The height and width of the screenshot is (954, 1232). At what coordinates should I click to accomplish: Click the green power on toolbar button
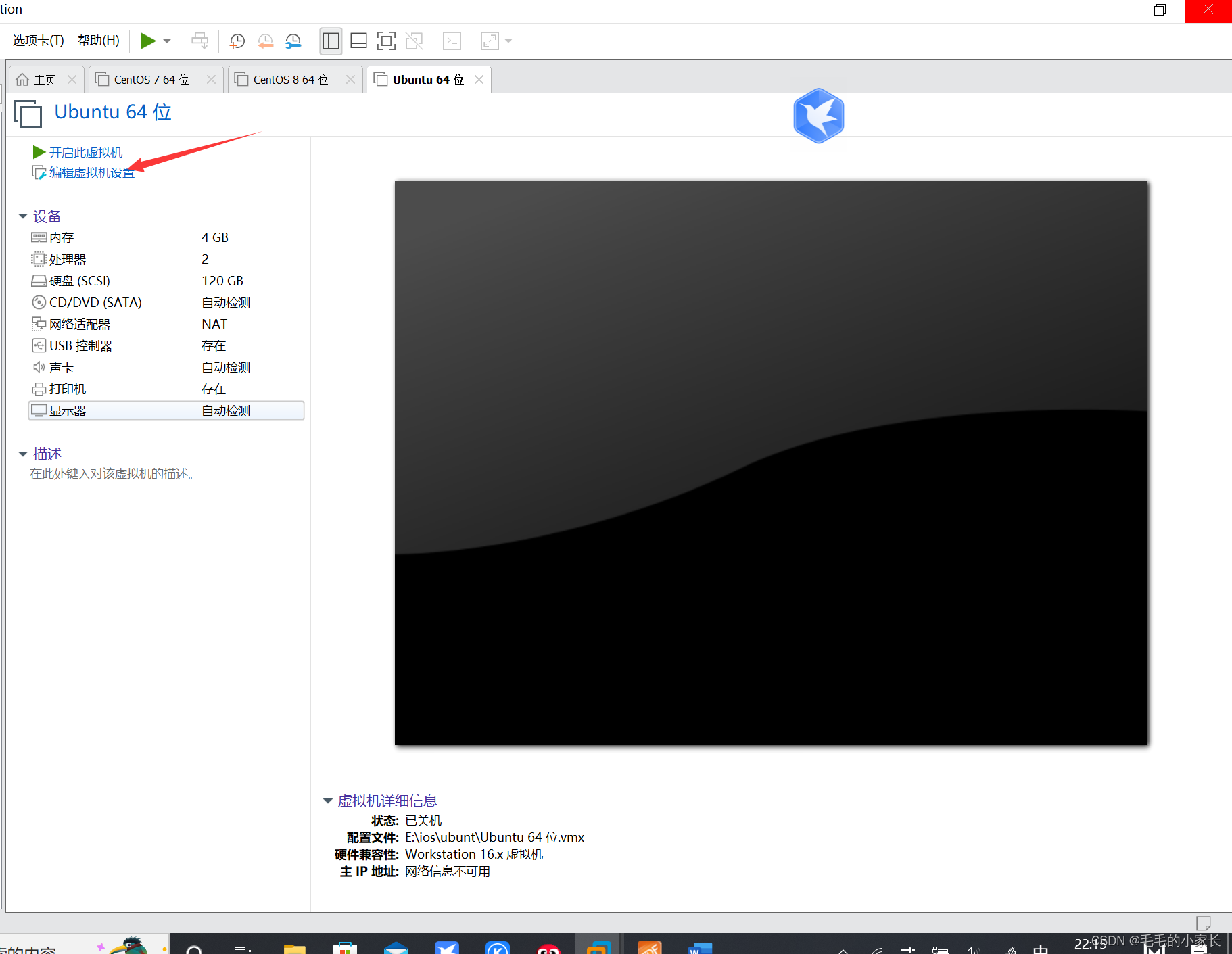[x=147, y=41]
